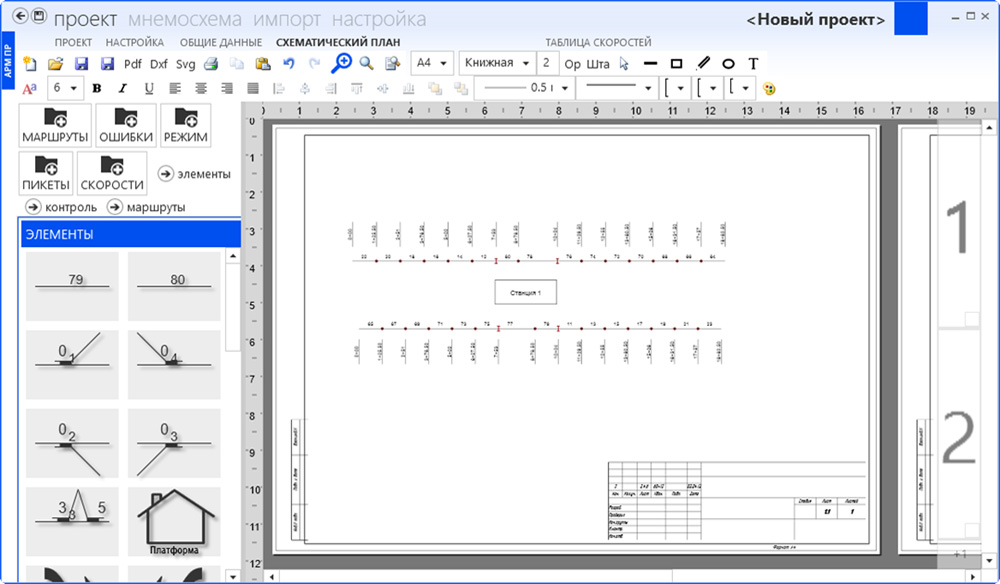
Task: Pick the Платформа house element
Action: (x=174, y=522)
